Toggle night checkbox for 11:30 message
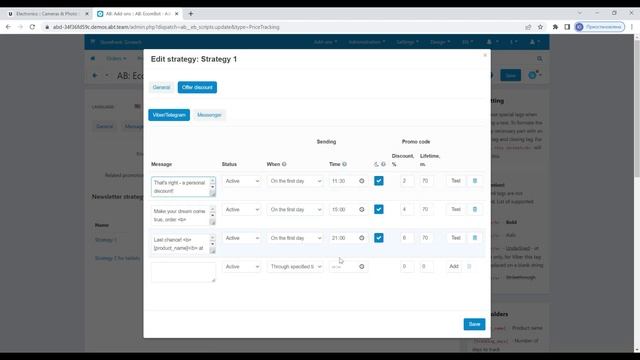Screen dimensions: 640x360 click(x=379, y=181)
